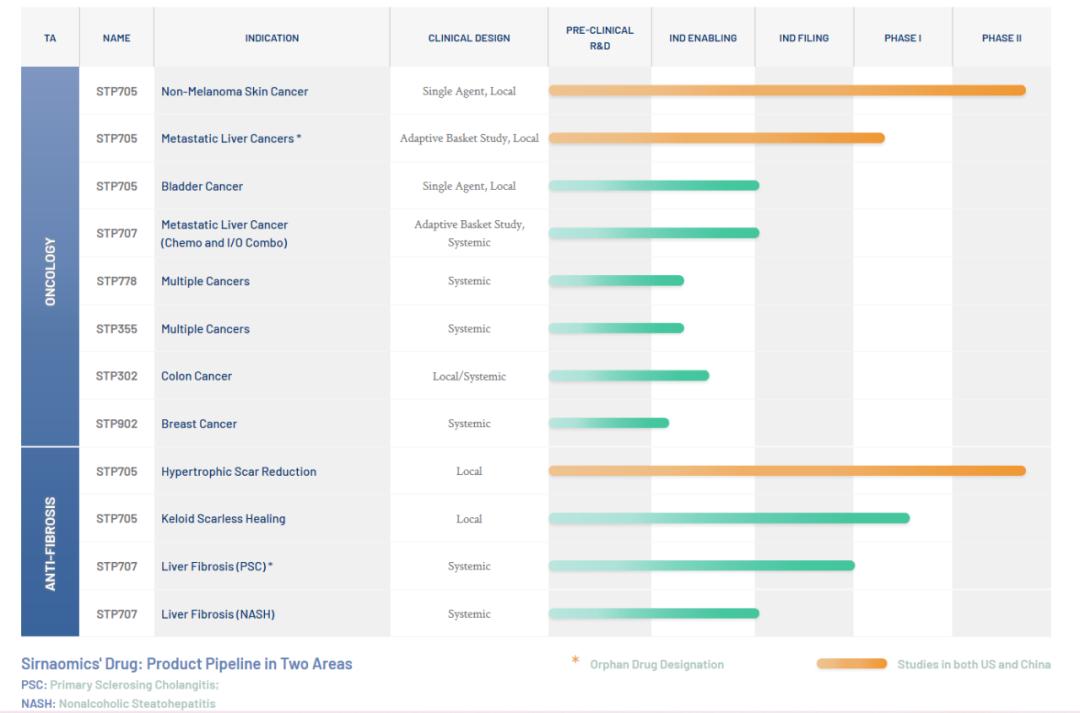Viewport: 1080px width, 713px height.
Task: Select the Colon Cancer green progress bar
Action: tap(628, 376)
